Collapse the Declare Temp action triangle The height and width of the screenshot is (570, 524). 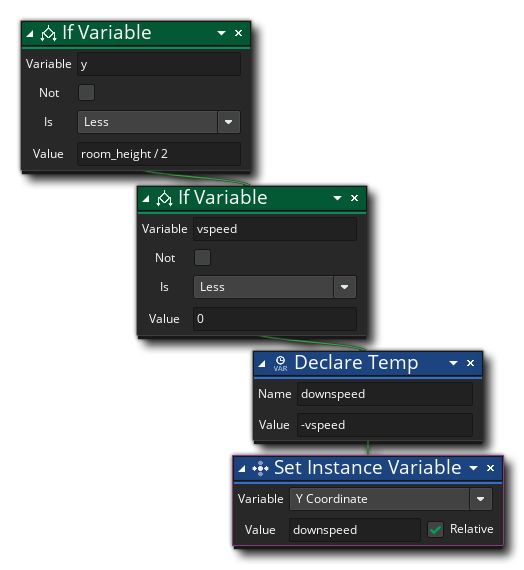click(x=261, y=364)
